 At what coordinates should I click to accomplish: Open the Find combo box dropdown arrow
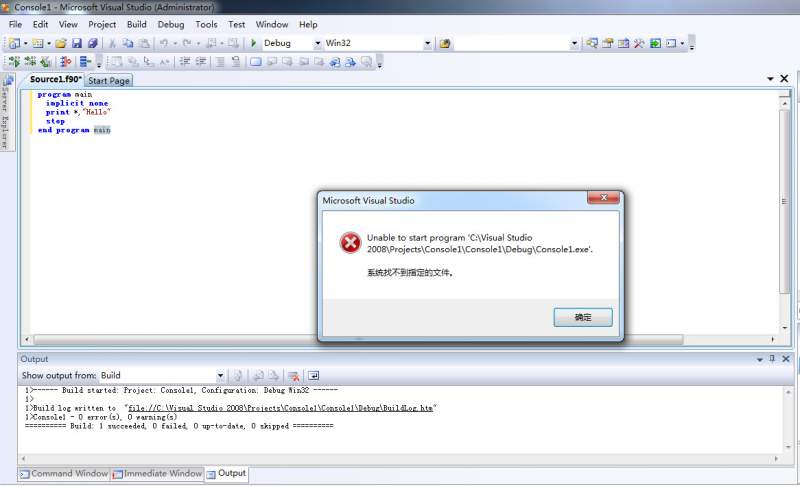(574, 43)
